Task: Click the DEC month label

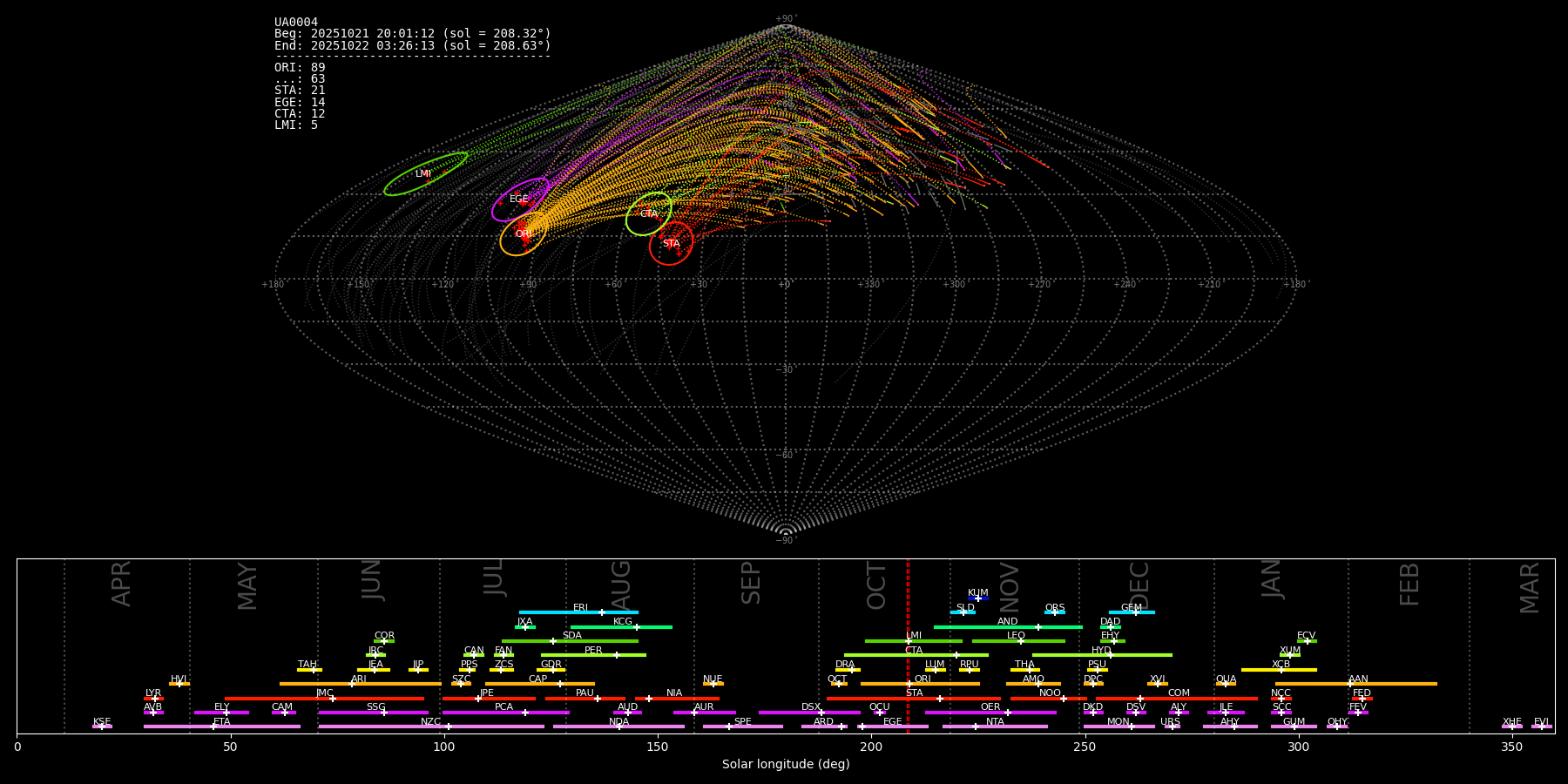Action: pyautogui.click(x=1139, y=585)
